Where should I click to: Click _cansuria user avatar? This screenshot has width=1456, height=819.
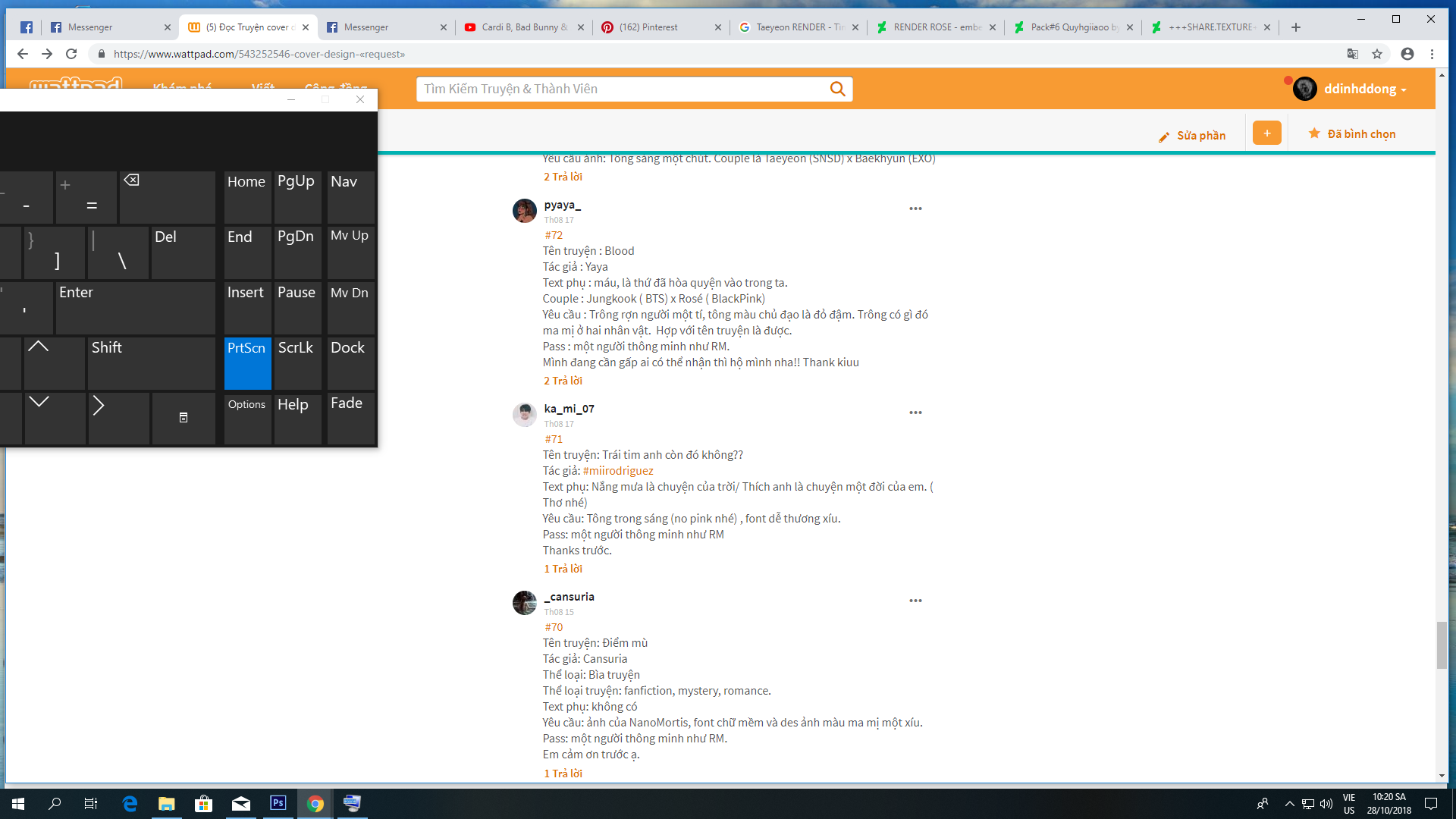[524, 603]
